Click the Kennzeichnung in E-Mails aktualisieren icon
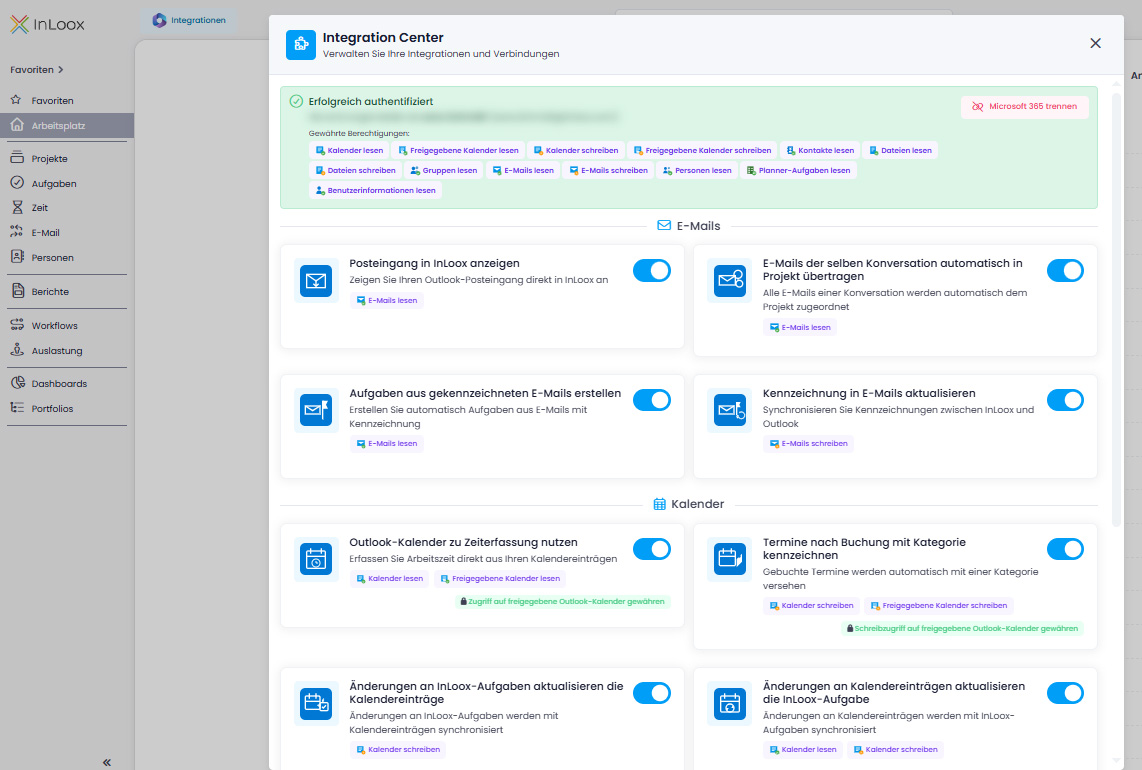 (x=729, y=410)
